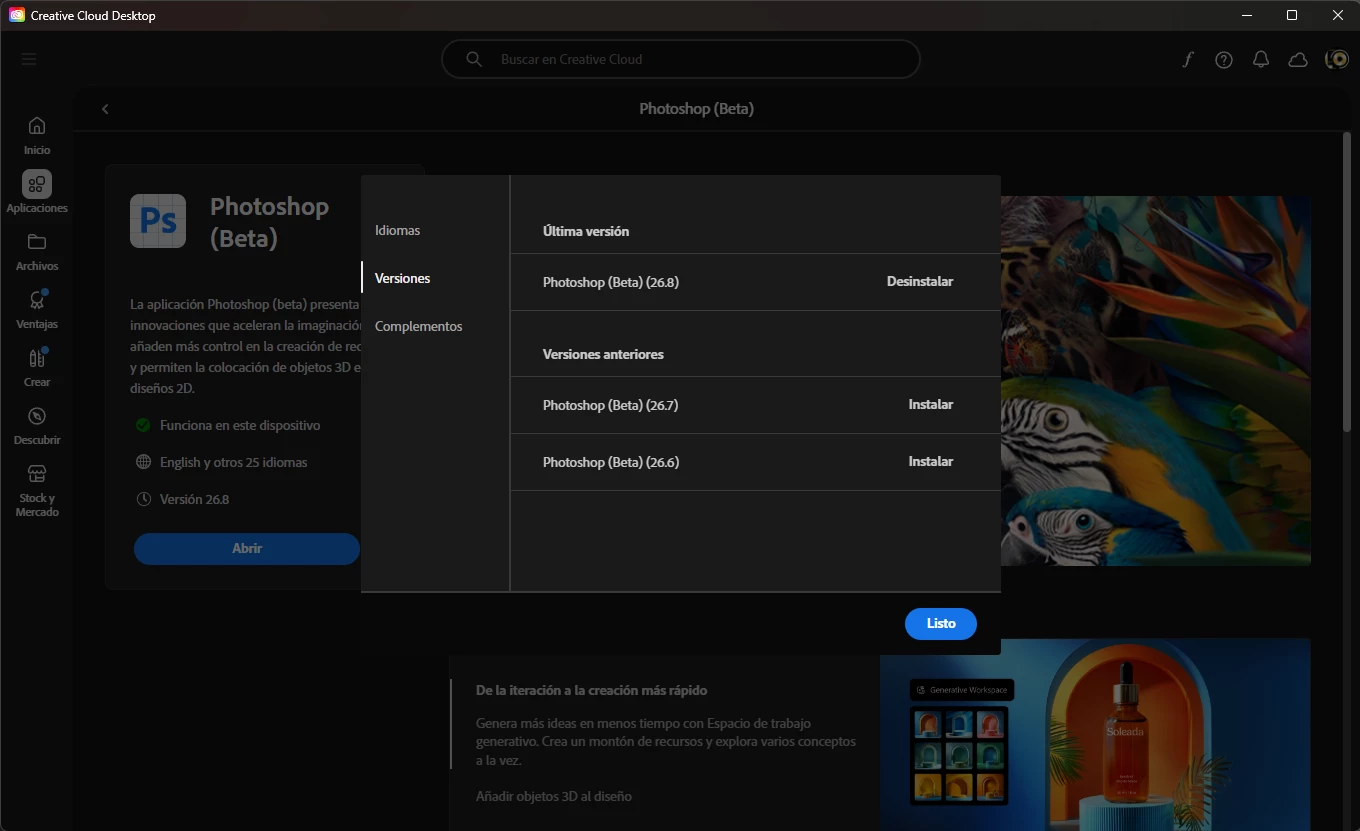Open the fonts icon in header

pos(1187,59)
